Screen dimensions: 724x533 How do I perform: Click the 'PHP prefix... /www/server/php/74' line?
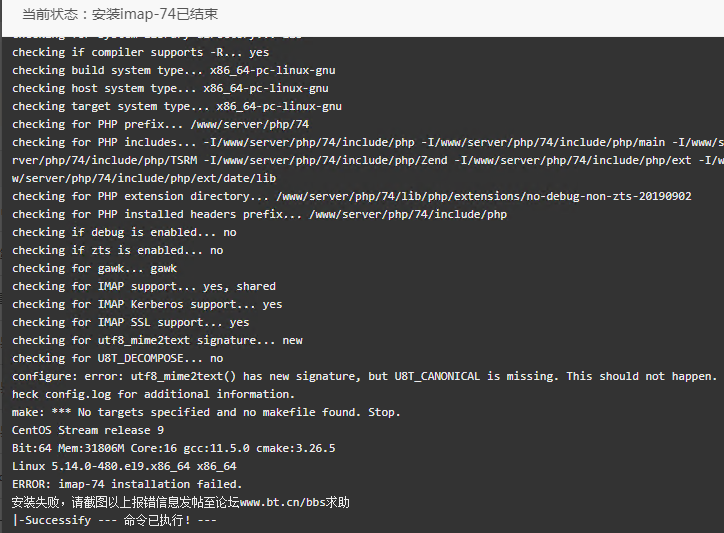(160, 124)
